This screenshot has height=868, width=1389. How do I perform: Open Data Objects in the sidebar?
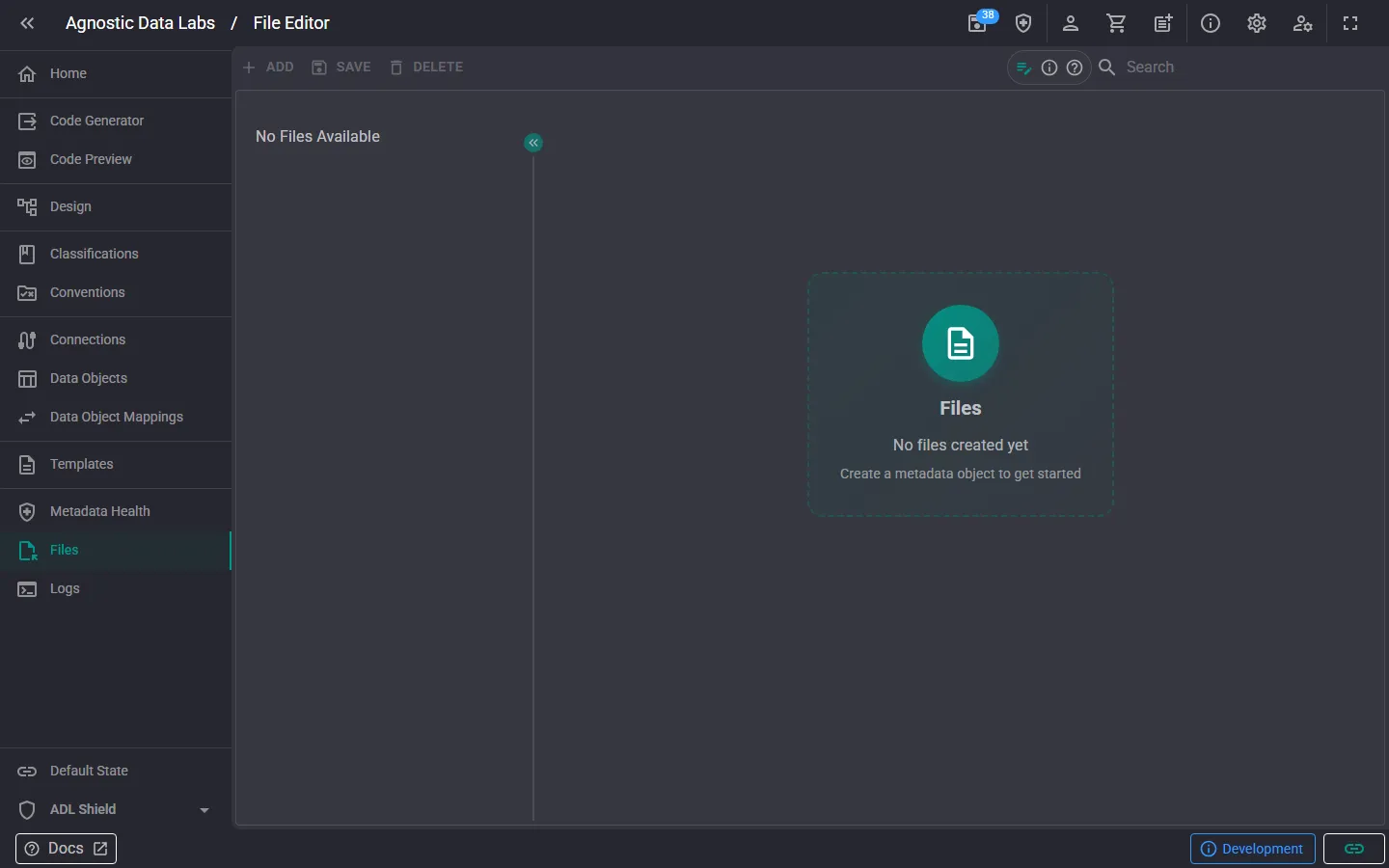116,378
